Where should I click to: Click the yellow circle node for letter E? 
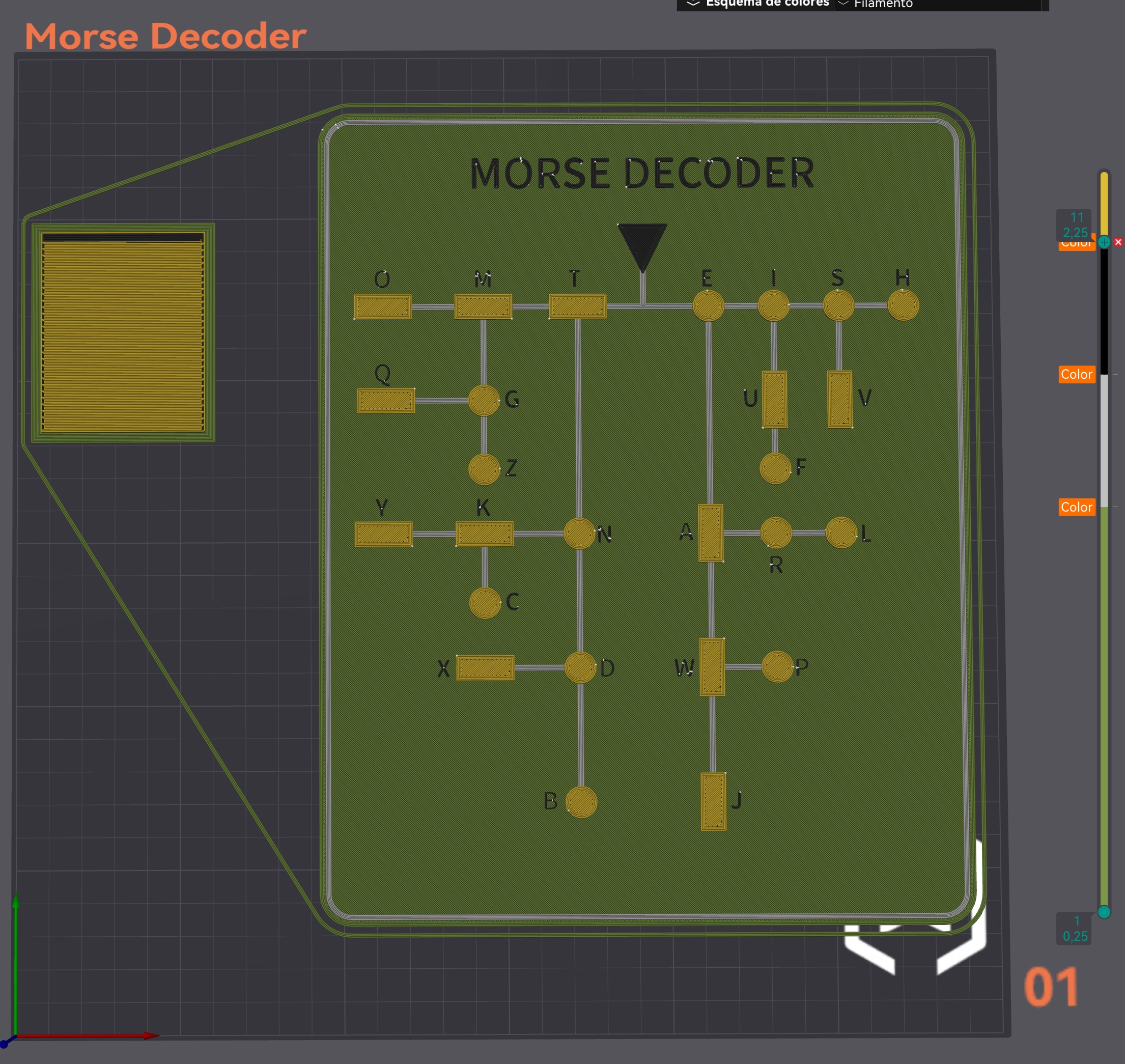click(708, 305)
